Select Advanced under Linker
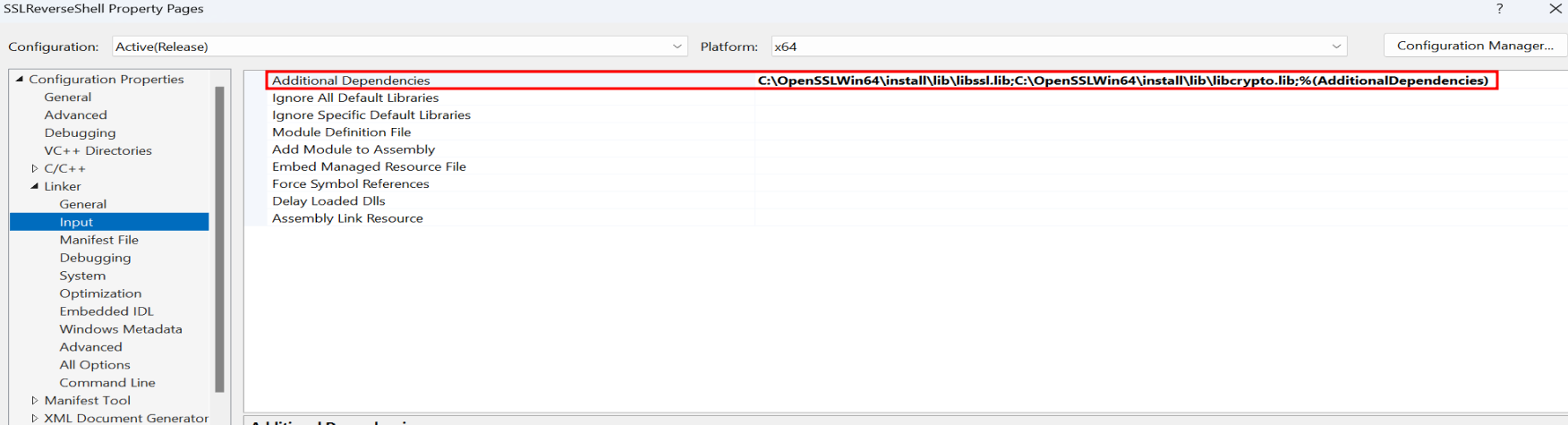The image size is (1568, 425). click(x=91, y=347)
